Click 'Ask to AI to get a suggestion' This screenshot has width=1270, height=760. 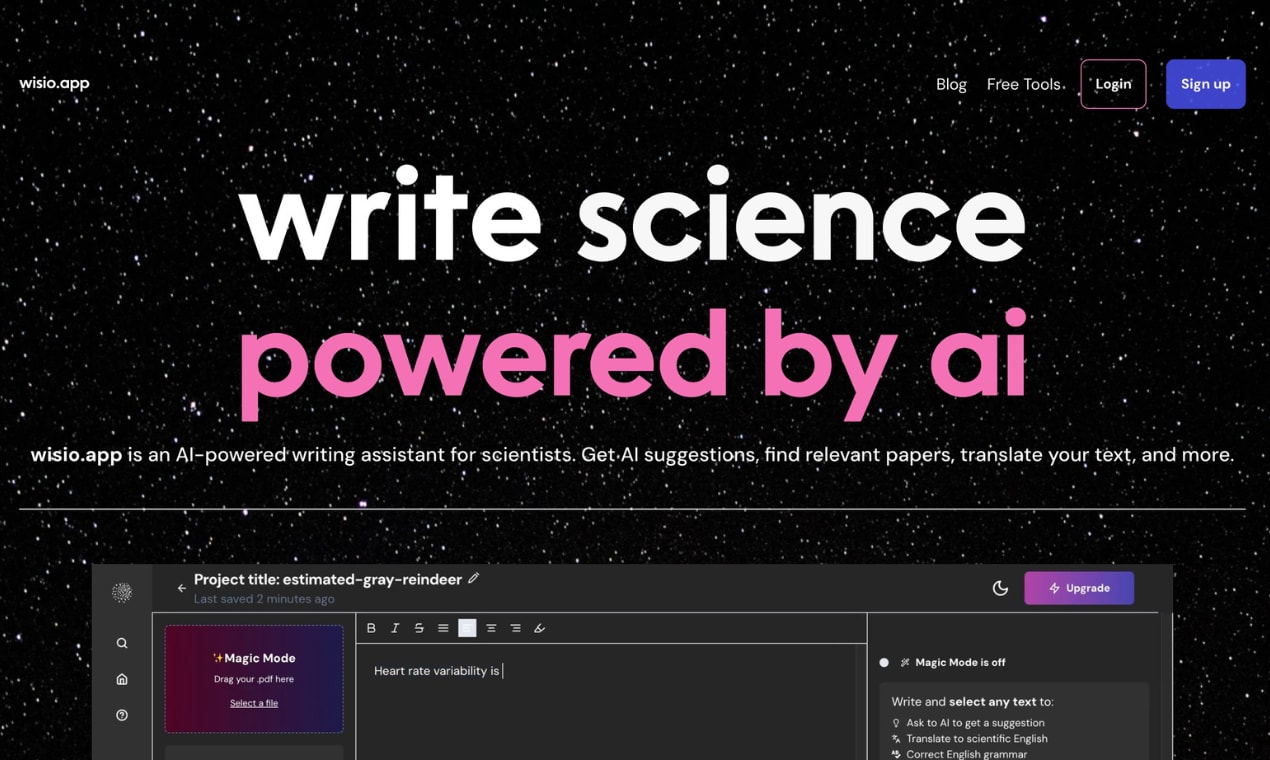tap(975, 722)
